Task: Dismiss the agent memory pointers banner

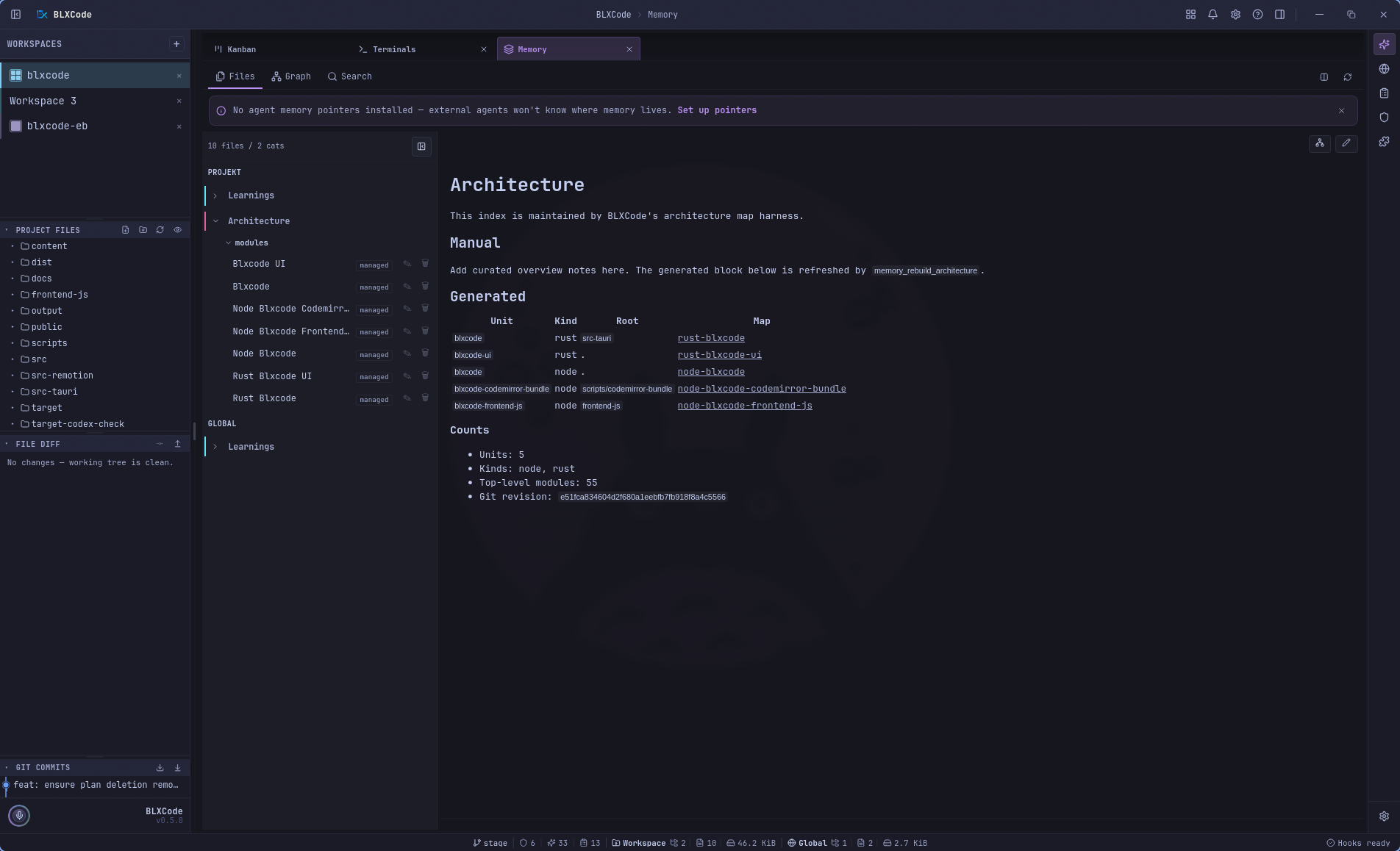Action: coord(1342,111)
